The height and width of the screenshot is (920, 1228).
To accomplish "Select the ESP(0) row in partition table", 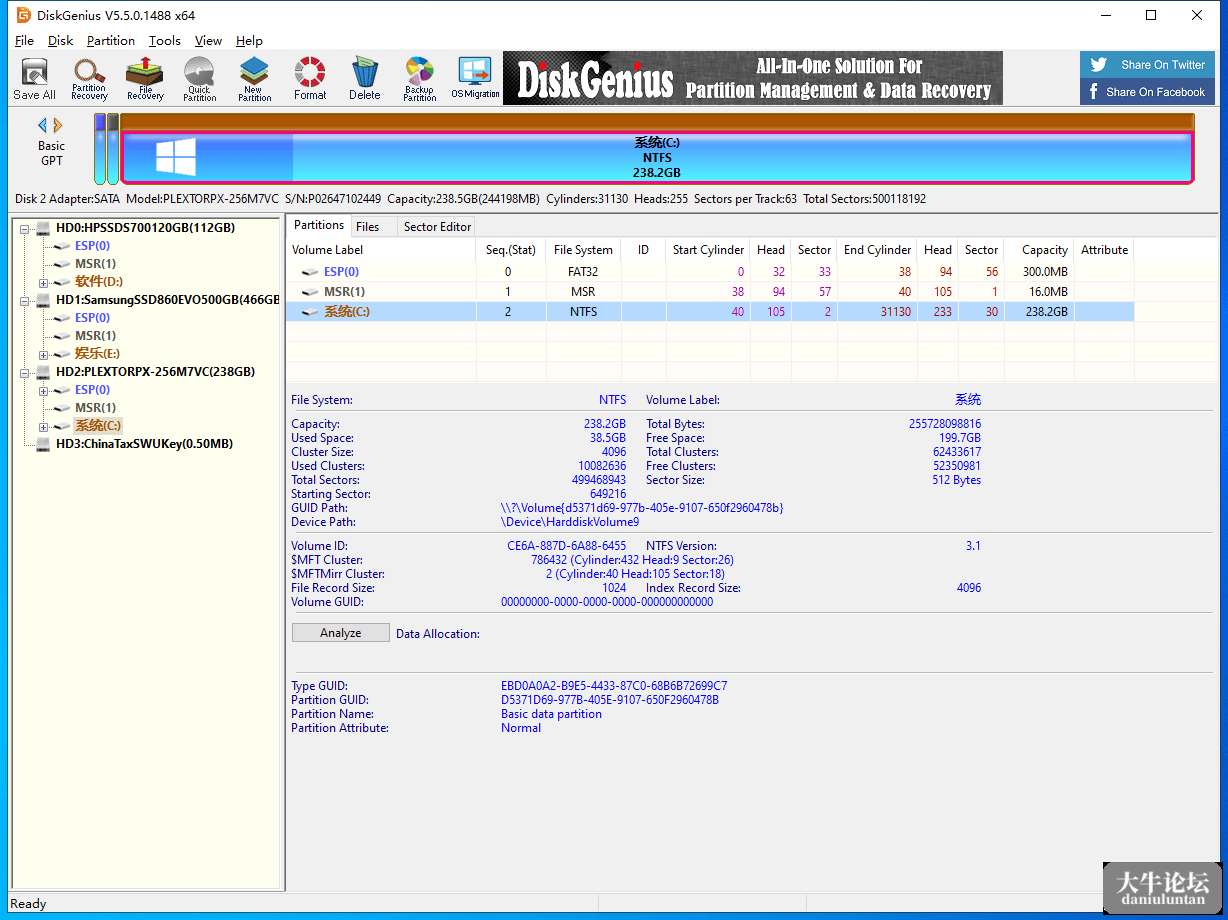I will [710, 272].
